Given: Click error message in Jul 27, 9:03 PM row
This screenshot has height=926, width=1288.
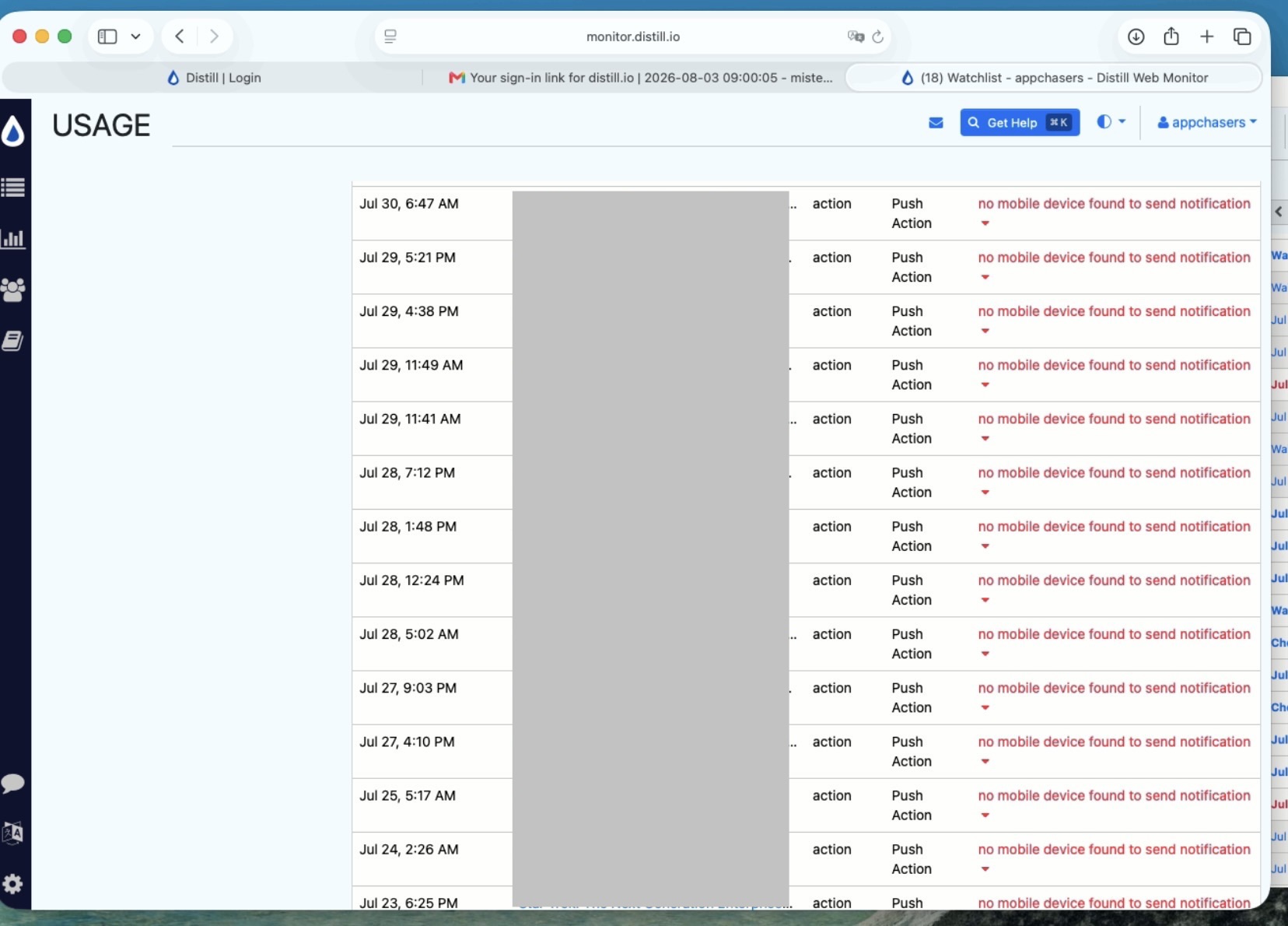Looking at the screenshot, I should (x=1114, y=688).
